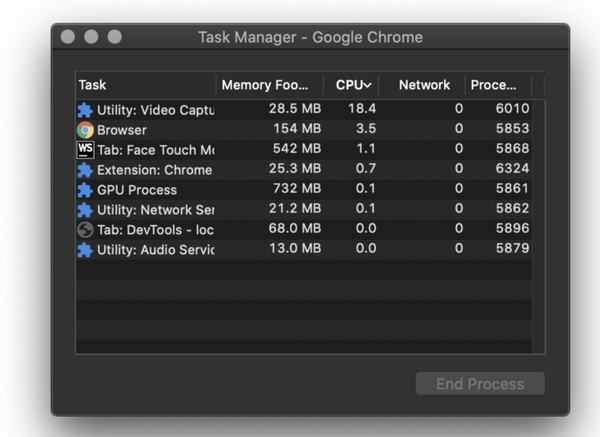Minimize the Task Manager window
This screenshot has height=437, width=600.
point(91,37)
